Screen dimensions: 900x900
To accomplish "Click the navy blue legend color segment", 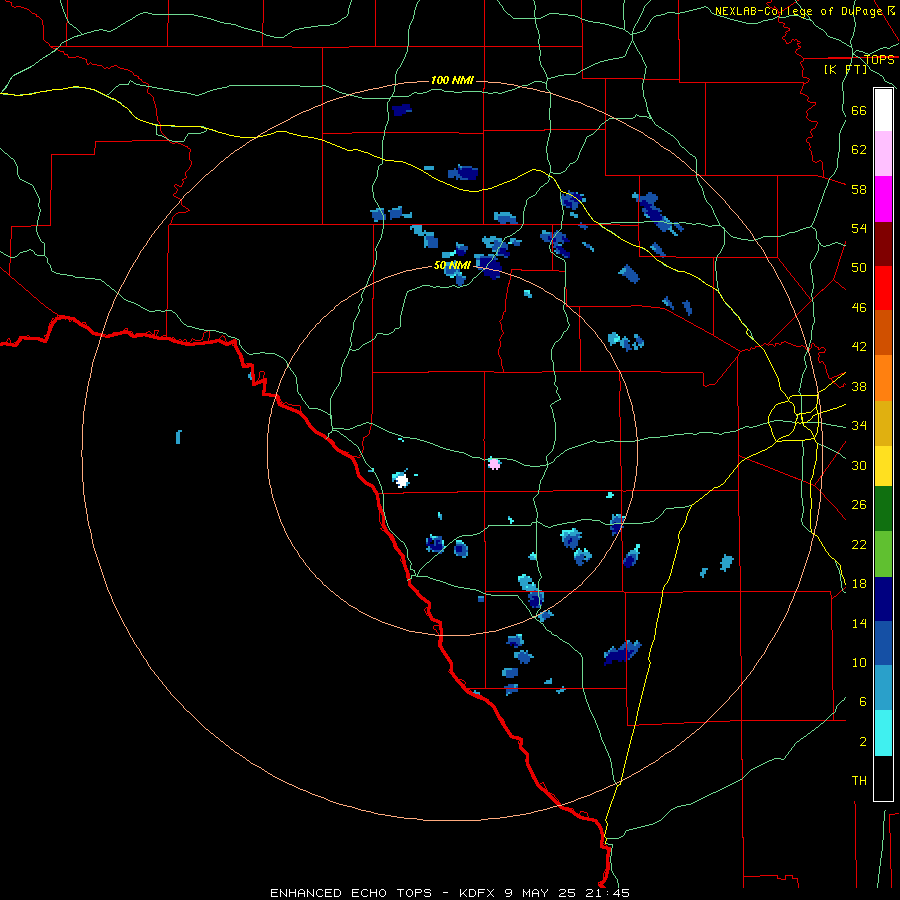I will coord(883,599).
